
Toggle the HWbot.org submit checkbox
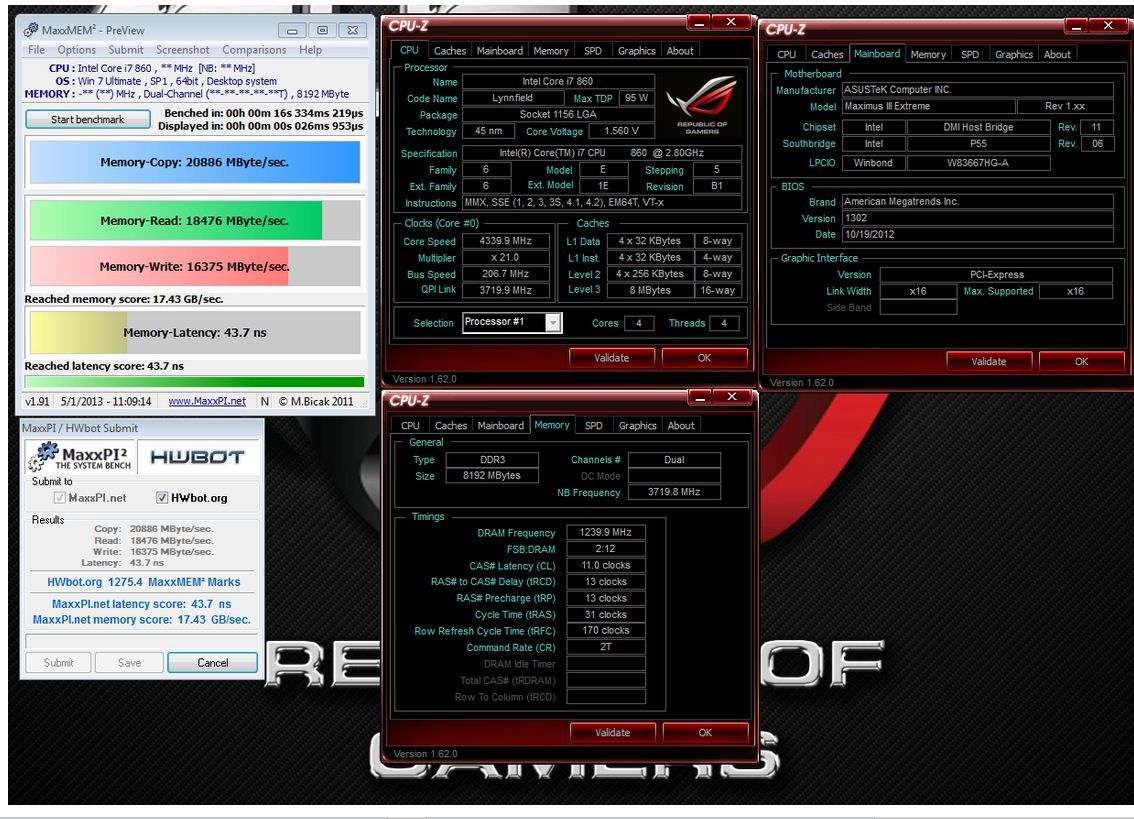[x=162, y=498]
